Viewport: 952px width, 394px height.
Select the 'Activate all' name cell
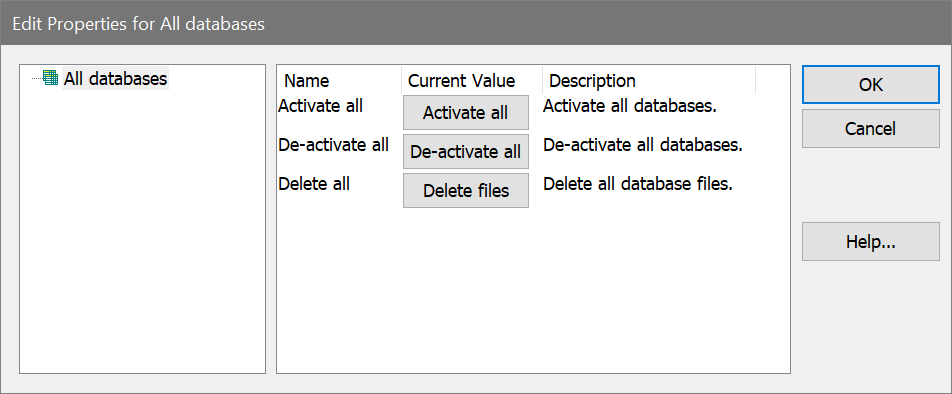tap(321, 106)
